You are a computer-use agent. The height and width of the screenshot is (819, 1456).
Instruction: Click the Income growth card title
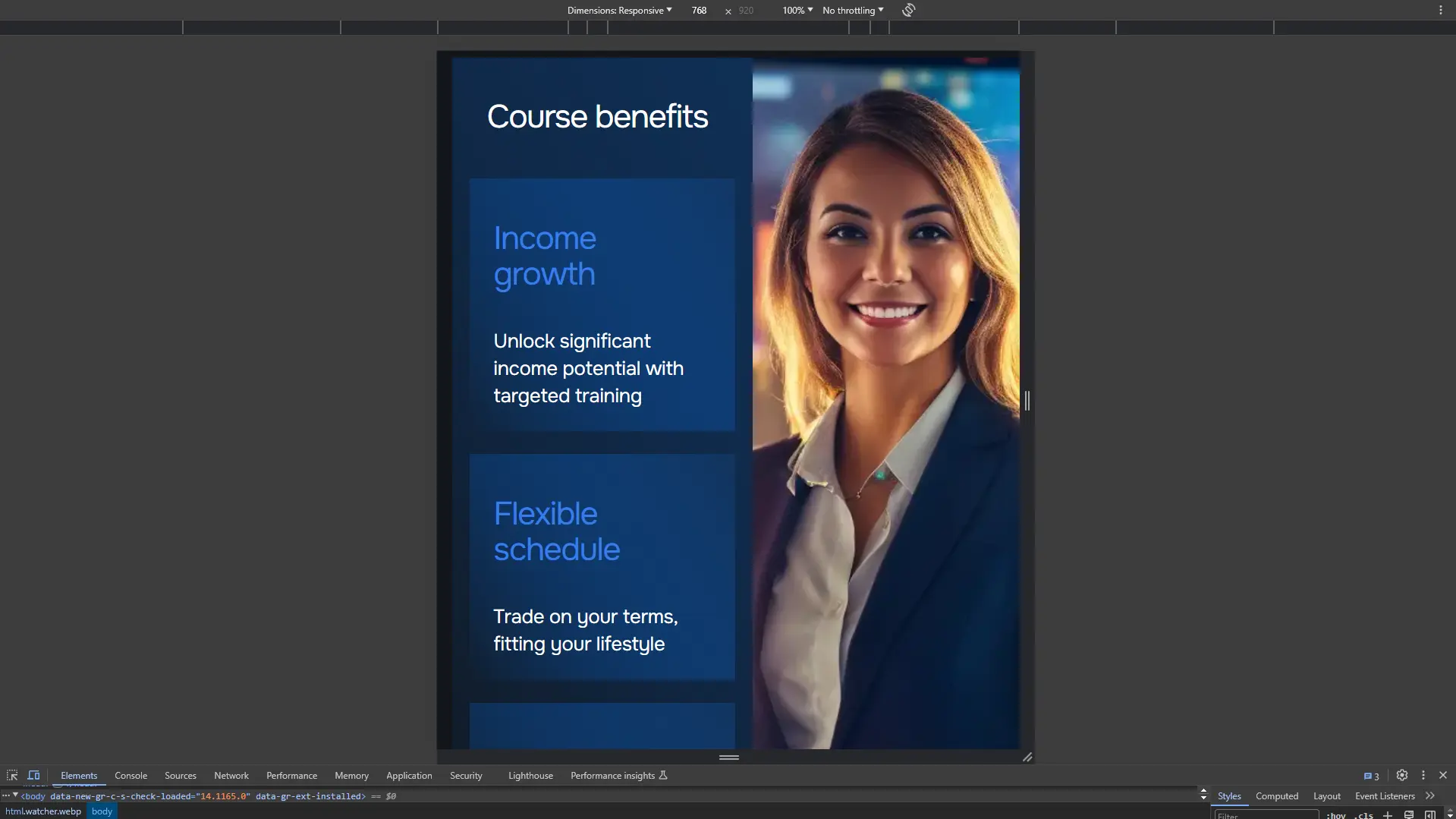point(545,256)
